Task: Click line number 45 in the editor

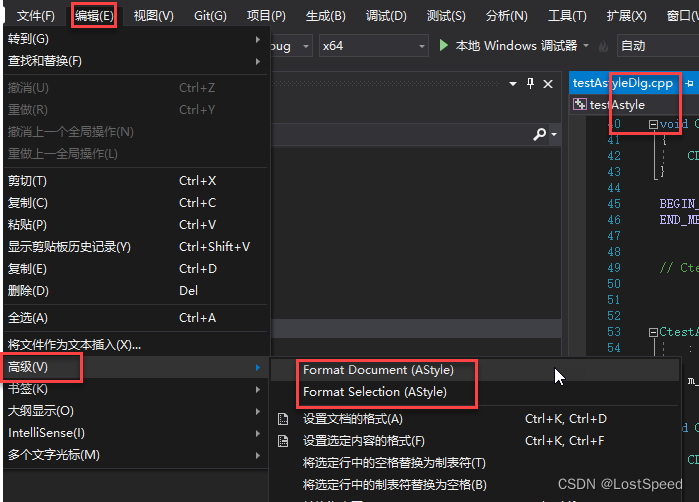Action: [614, 204]
